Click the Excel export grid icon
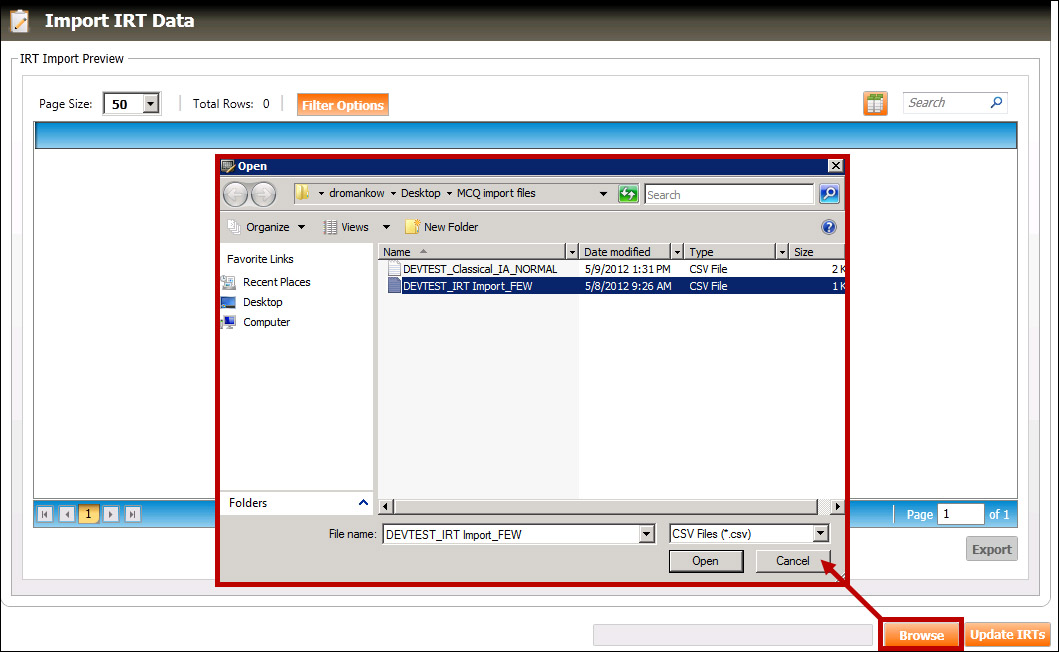Viewport: 1059px width, 652px height. point(875,103)
